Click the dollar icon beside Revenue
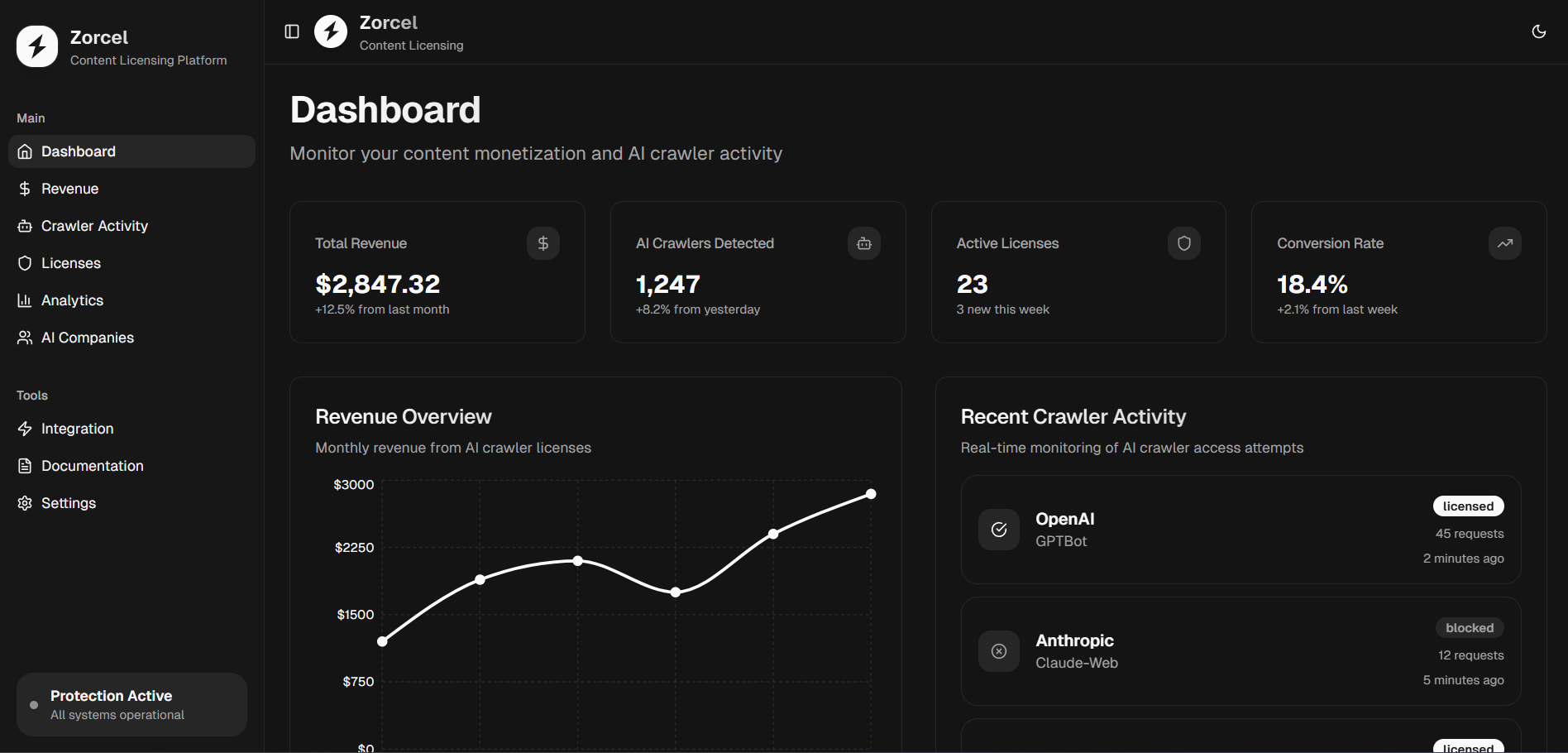1568x753 pixels. pyautogui.click(x=25, y=189)
